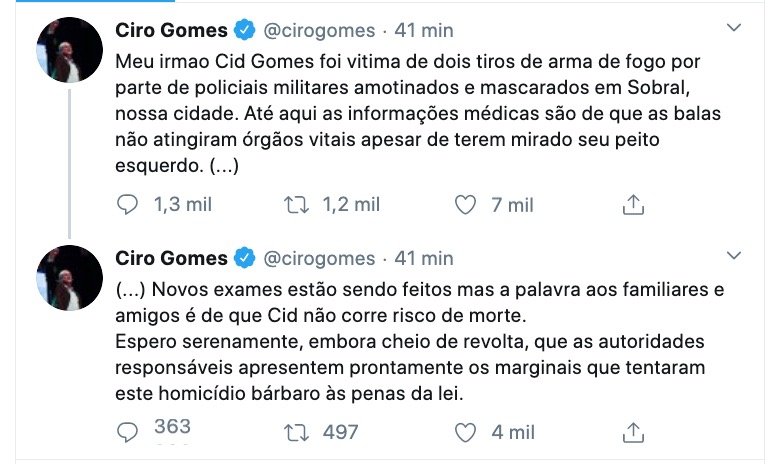The image size is (778, 464).
Task: Expand second tweet's options chevron
Action: (734, 254)
